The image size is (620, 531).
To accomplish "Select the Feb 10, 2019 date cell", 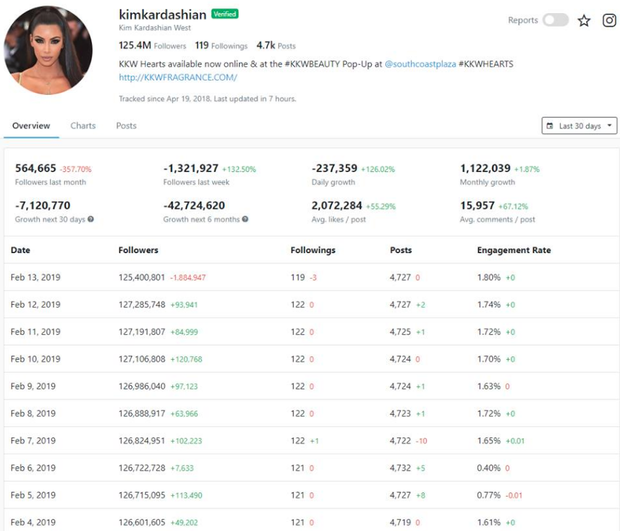I will (36, 359).
